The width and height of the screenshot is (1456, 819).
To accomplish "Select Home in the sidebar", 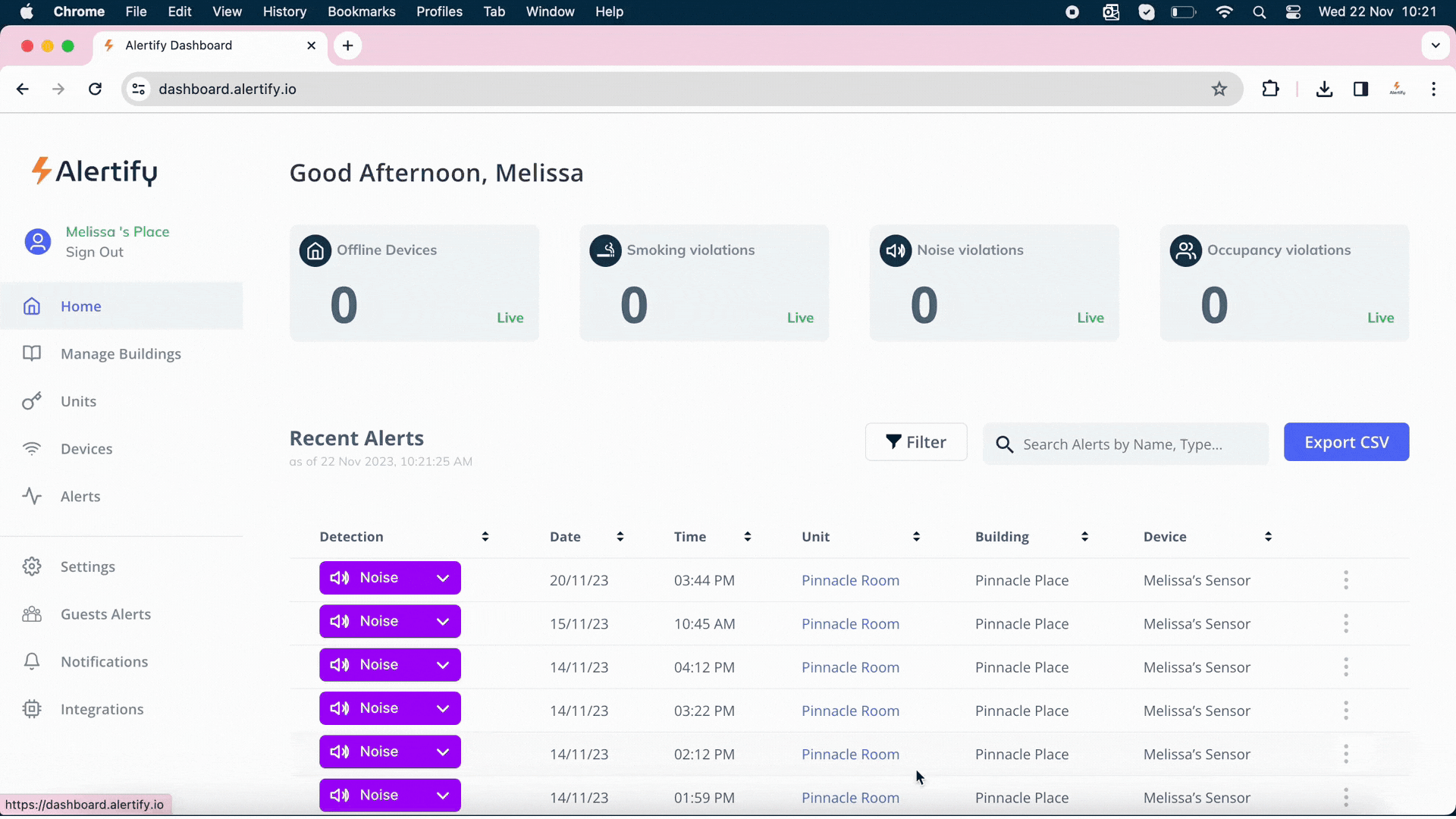I will [81, 306].
